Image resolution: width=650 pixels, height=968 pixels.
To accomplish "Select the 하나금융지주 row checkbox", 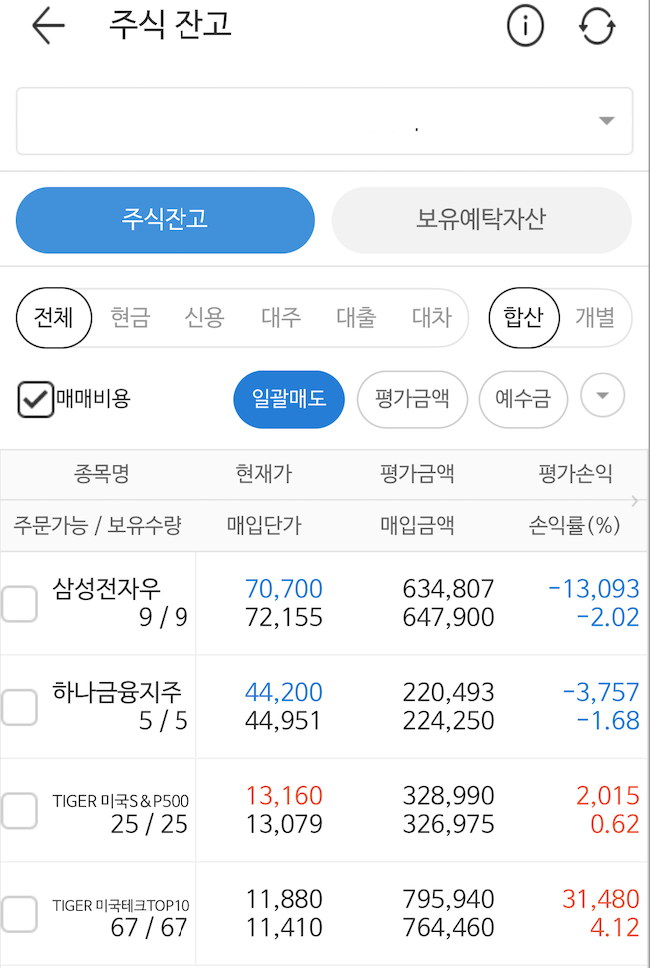I will tap(18, 707).
